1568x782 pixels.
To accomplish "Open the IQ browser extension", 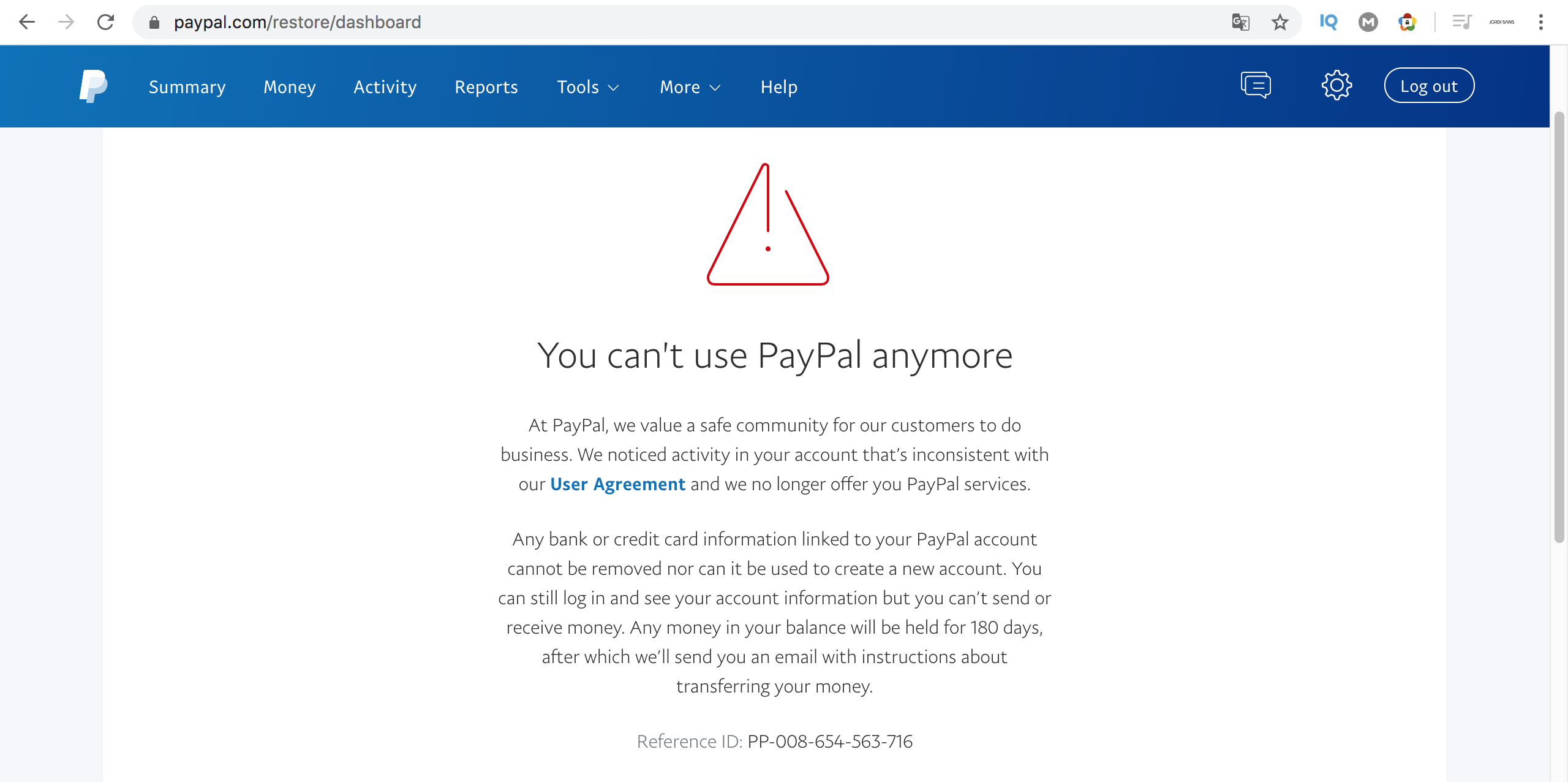I will pyautogui.click(x=1329, y=22).
